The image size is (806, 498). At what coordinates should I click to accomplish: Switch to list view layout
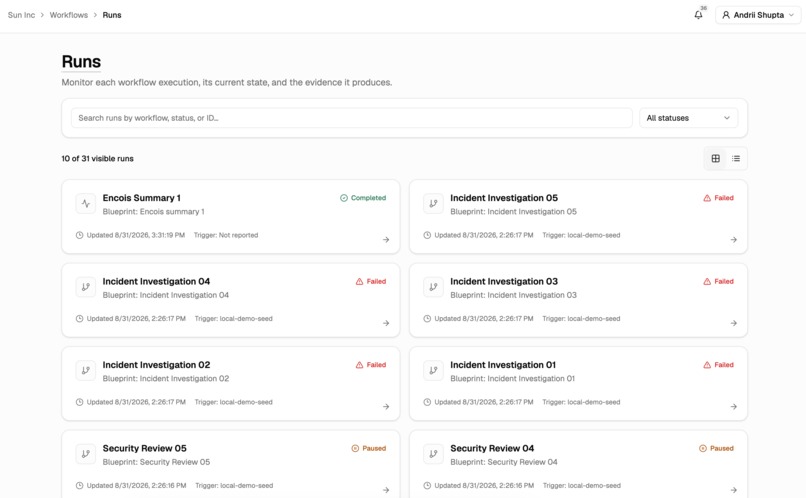pos(736,158)
